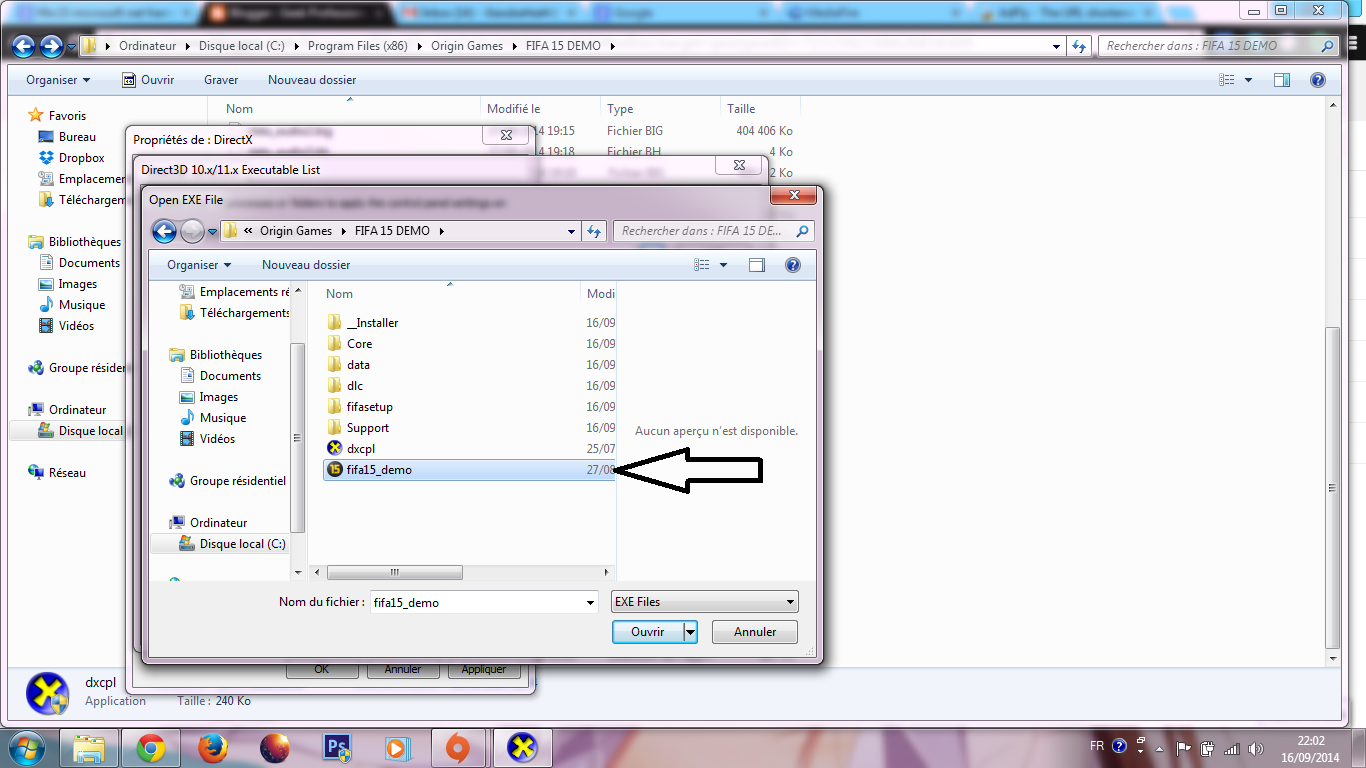The width and height of the screenshot is (1366, 768).
Task: Click the Explorer back navigation arrow
Action: coord(24,46)
